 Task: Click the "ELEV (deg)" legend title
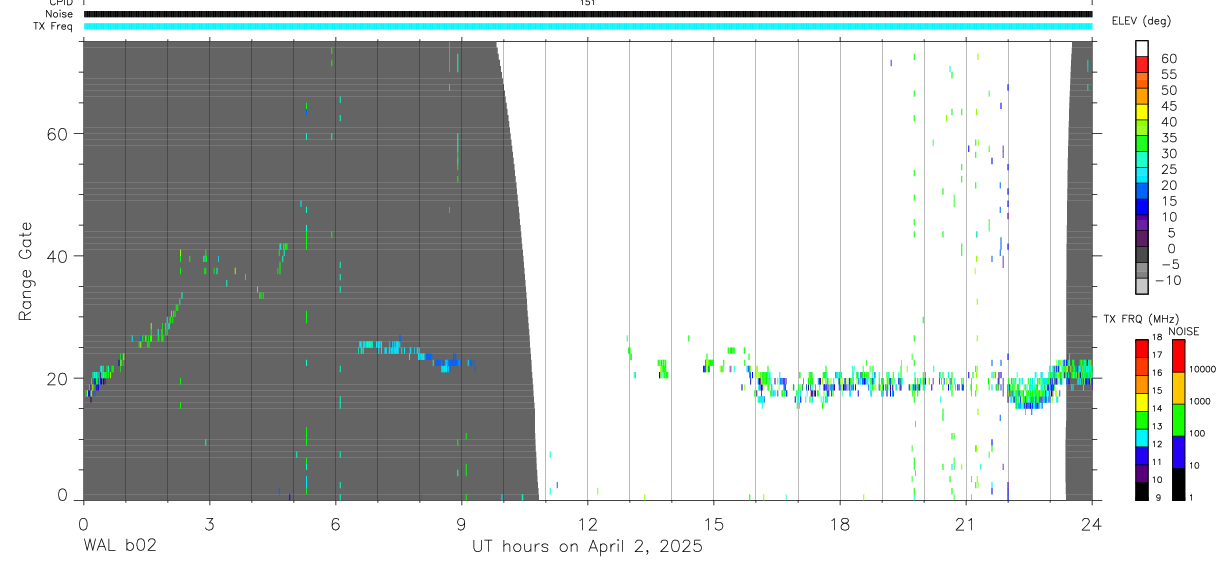click(1141, 21)
